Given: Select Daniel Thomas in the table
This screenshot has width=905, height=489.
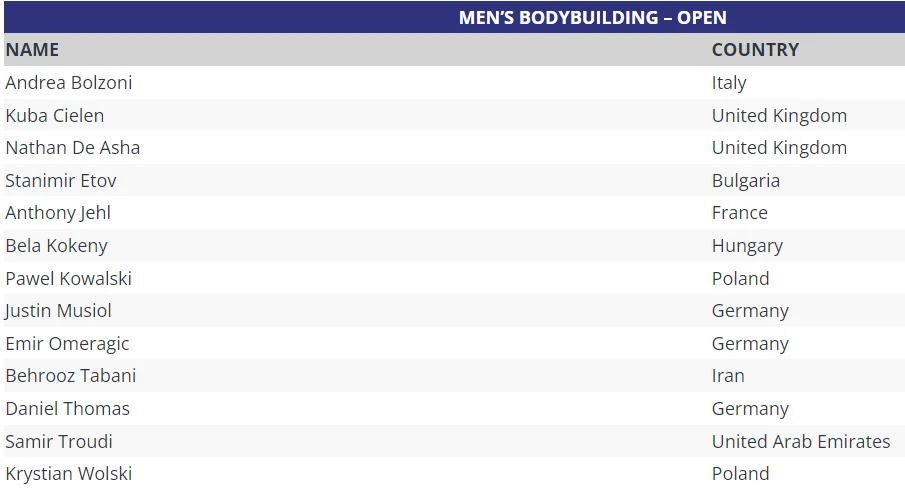Looking at the screenshot, I should [68, 409].
